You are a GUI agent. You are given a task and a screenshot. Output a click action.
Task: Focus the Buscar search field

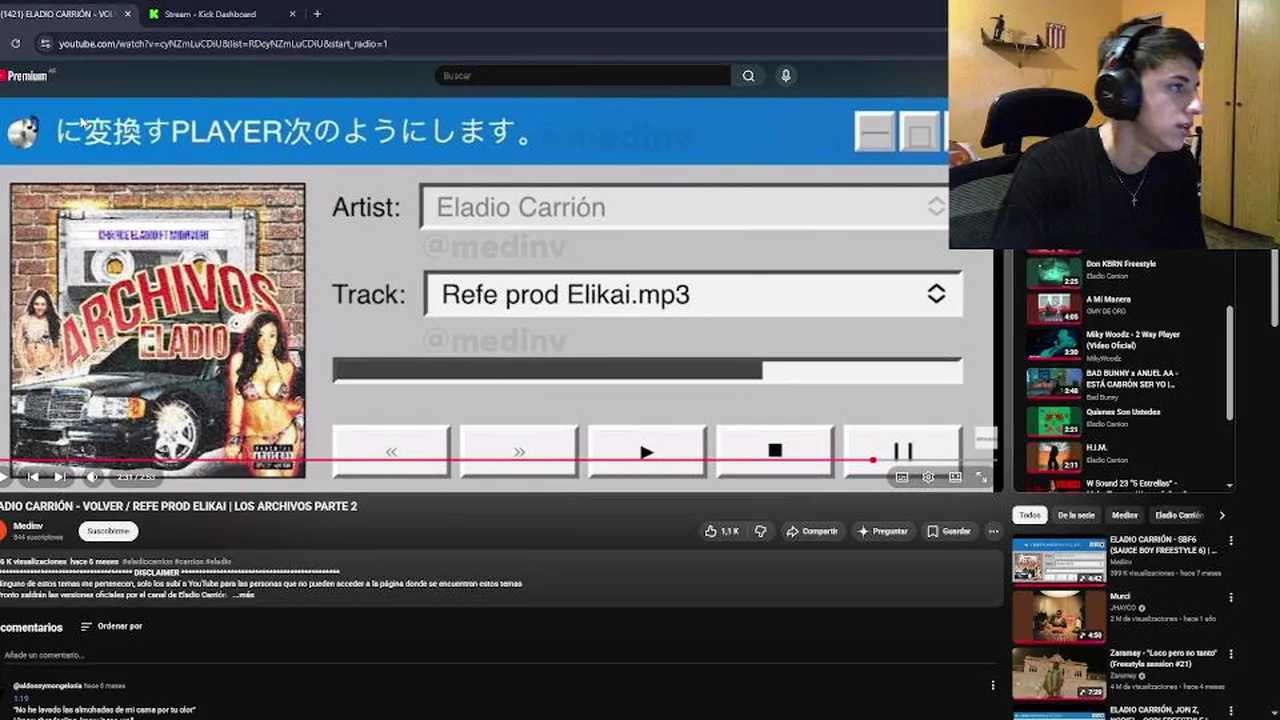click(x=583, y=76)
